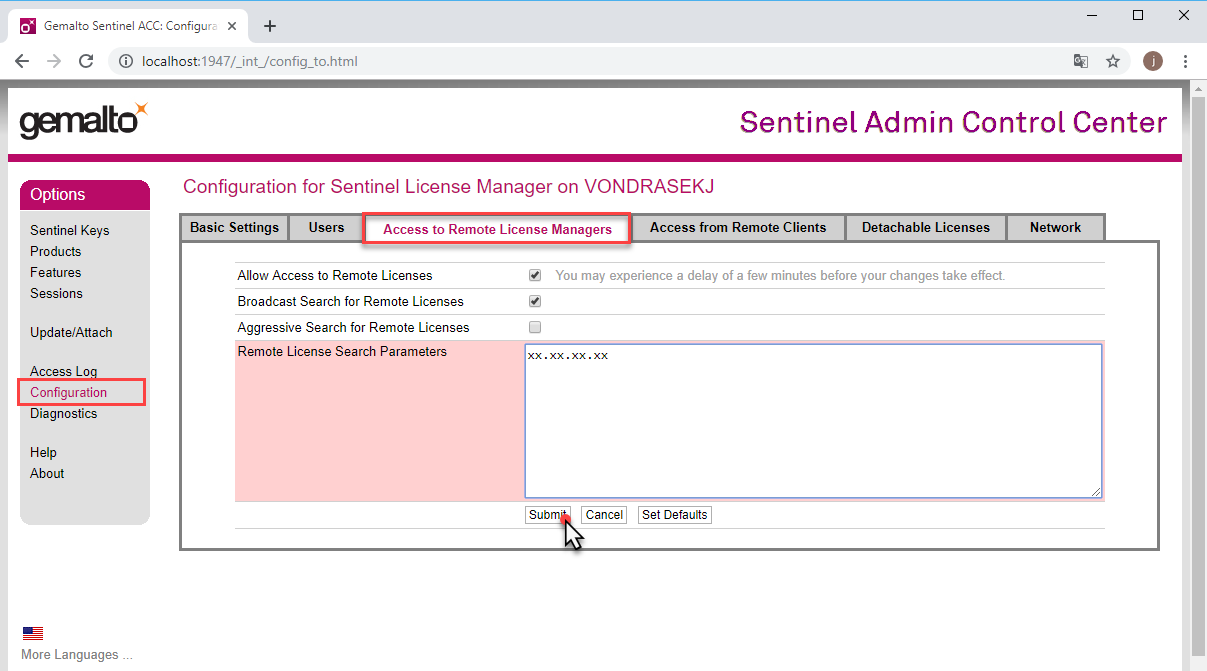This screenshot has height=671, width=1207.
Task: Switch to the Basic Settings tab
Action: point(233,227)
